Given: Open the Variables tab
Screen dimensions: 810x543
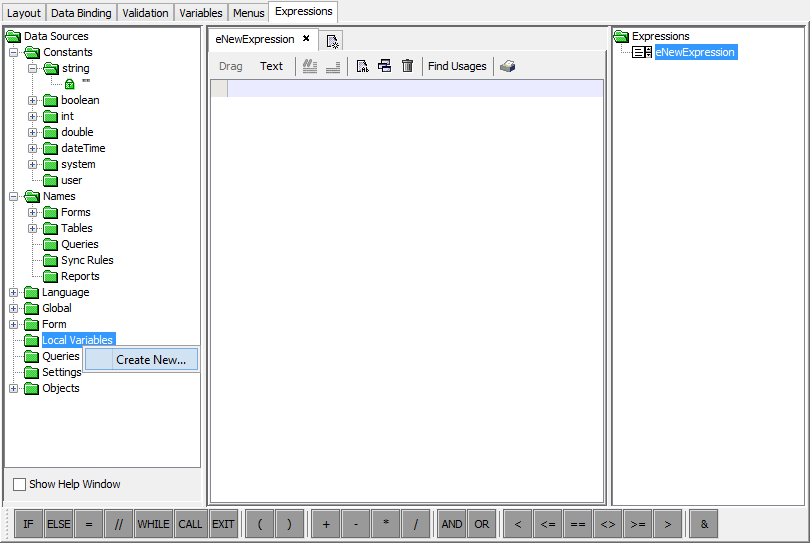Looking at the screenshot, I should tap(200, 13).
